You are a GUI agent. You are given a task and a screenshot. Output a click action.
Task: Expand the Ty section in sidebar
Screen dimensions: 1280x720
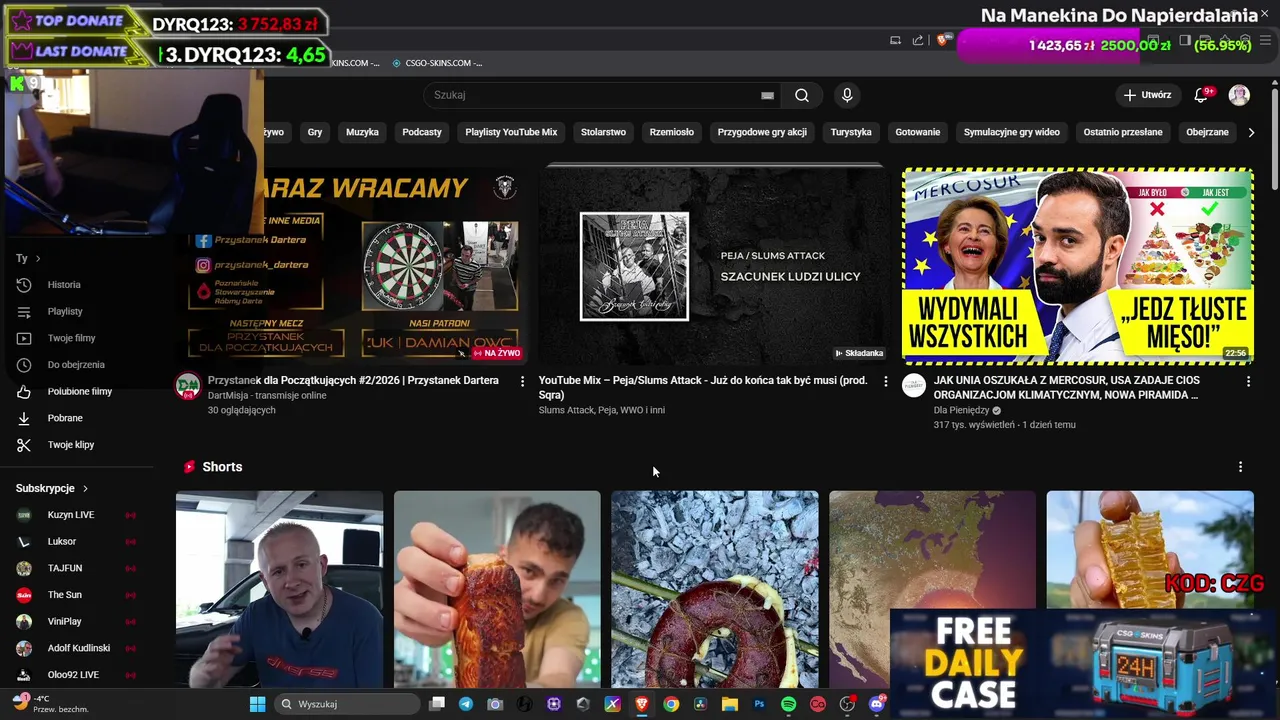pos(28,258)
